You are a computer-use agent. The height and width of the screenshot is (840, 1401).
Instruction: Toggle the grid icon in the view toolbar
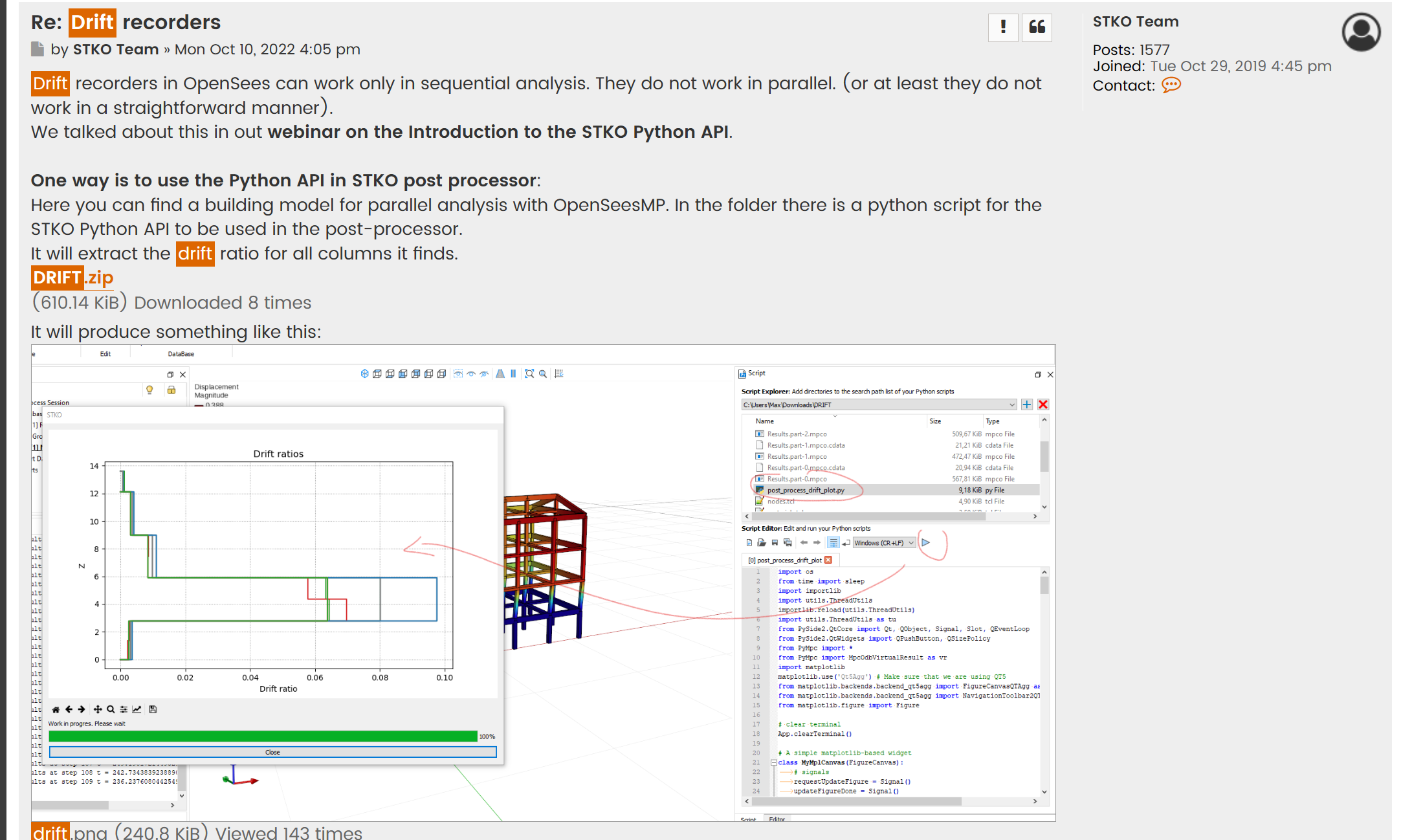[559, 373]
